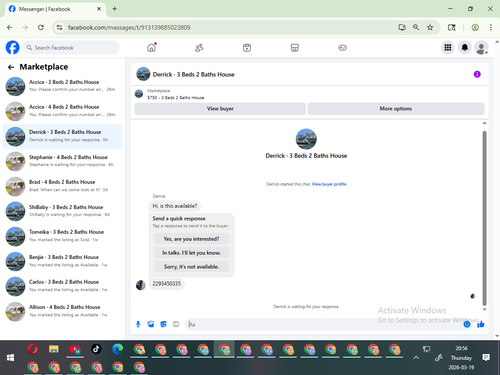
Task: Select Derrick 3 Beds 2 Baths House chat
Action: pos(63,136)
